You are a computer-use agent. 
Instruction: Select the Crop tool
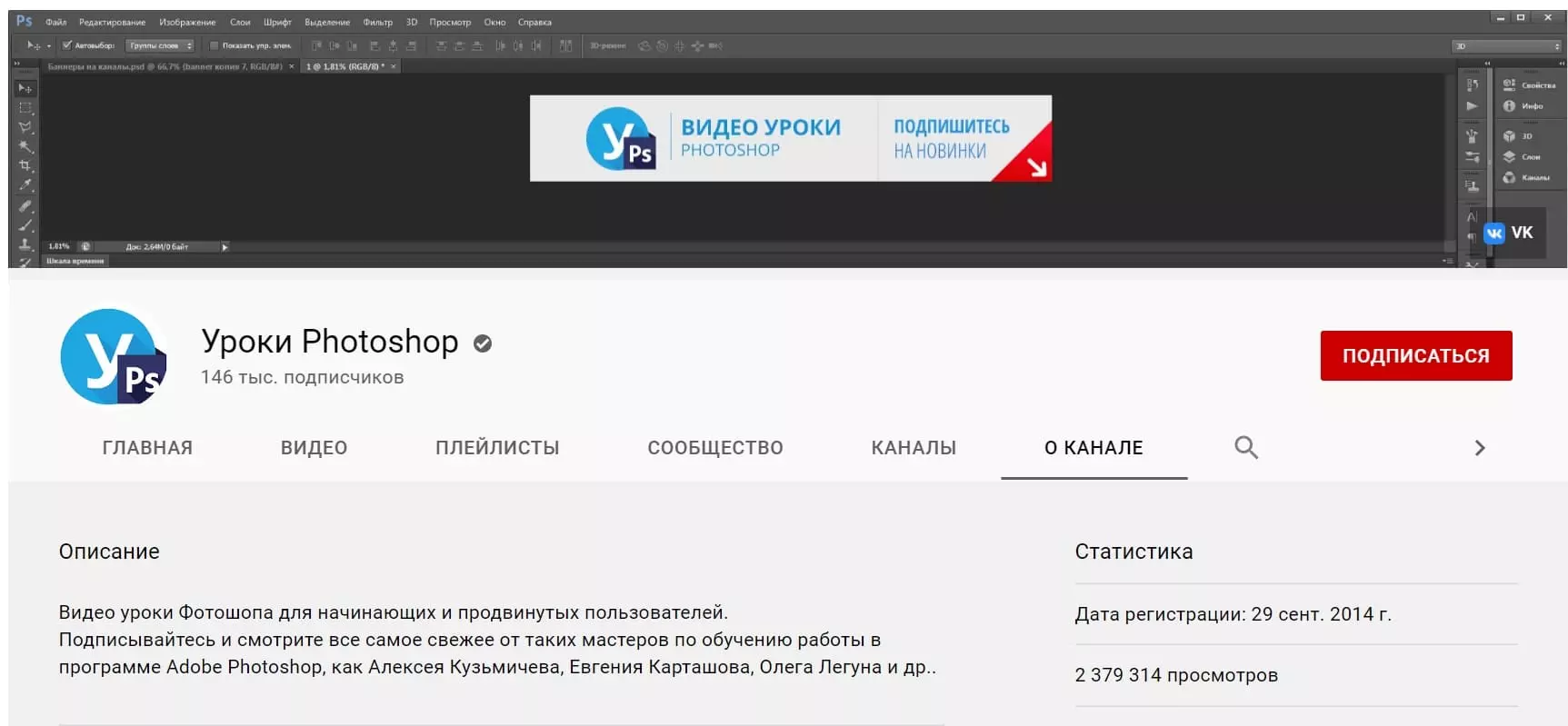25,165
